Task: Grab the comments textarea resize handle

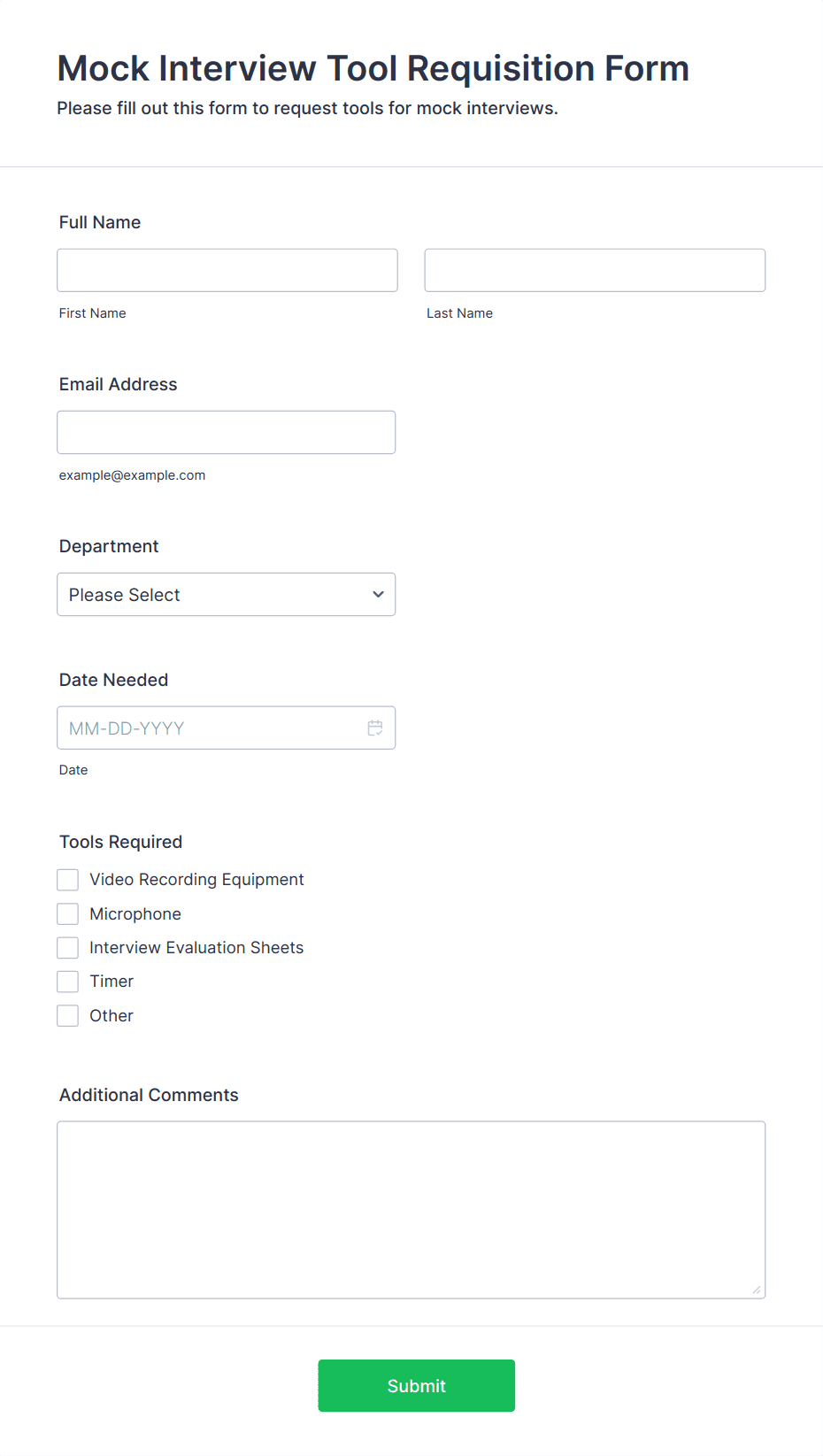Action: (x=757, y=1290)
